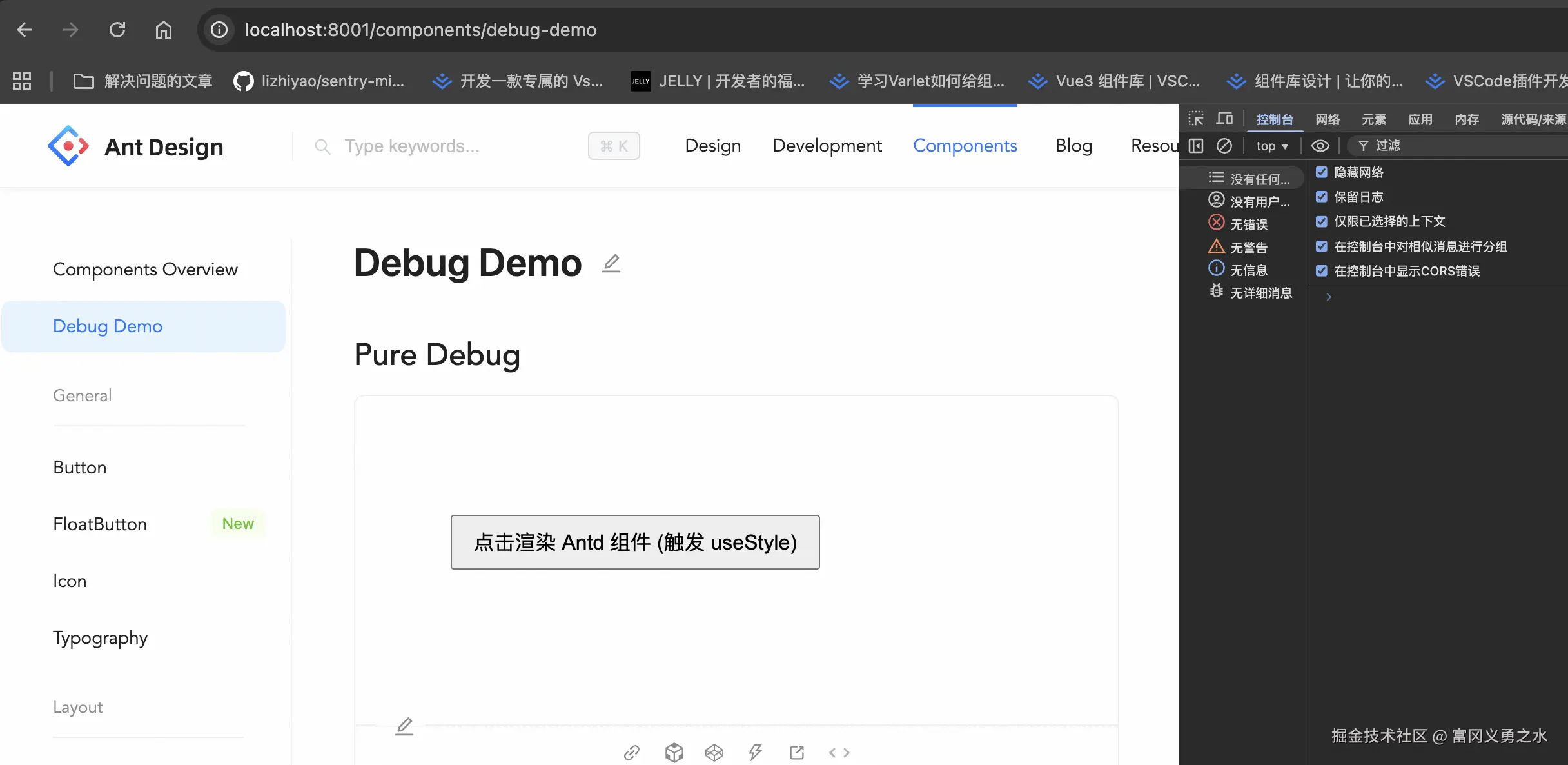Open the Blog nav item
Screen dimensions: 1568x765
[1073, 146]
